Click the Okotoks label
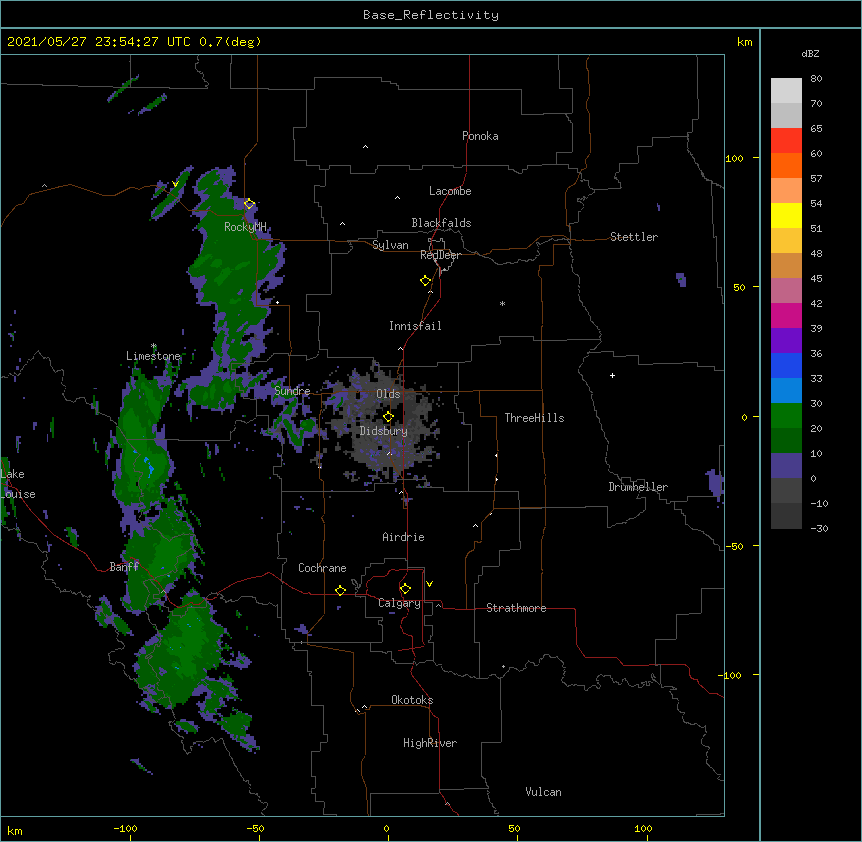This screenshot has height=842, width=862. coord(412,700)
